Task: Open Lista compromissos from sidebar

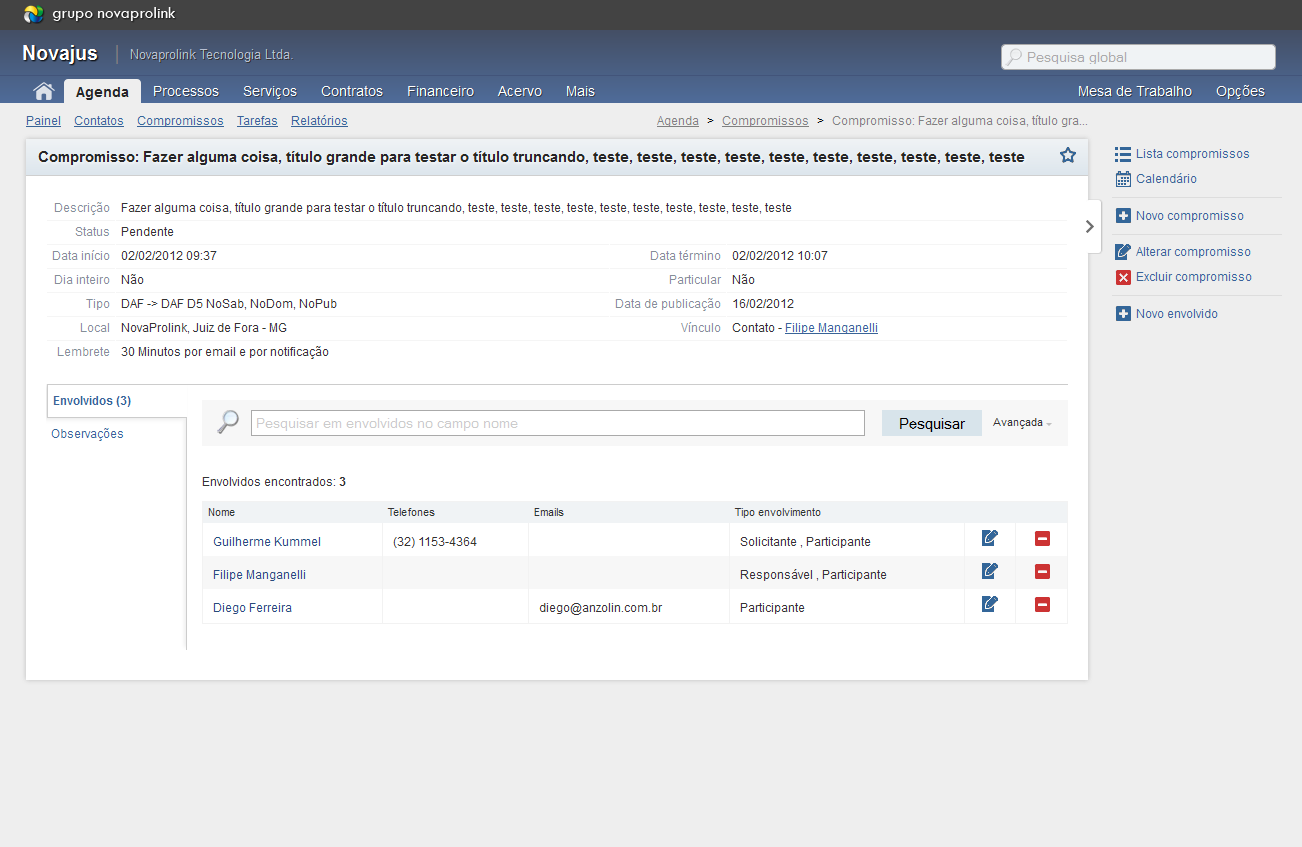Action: pyautogui.click(x=1192, y=154)
